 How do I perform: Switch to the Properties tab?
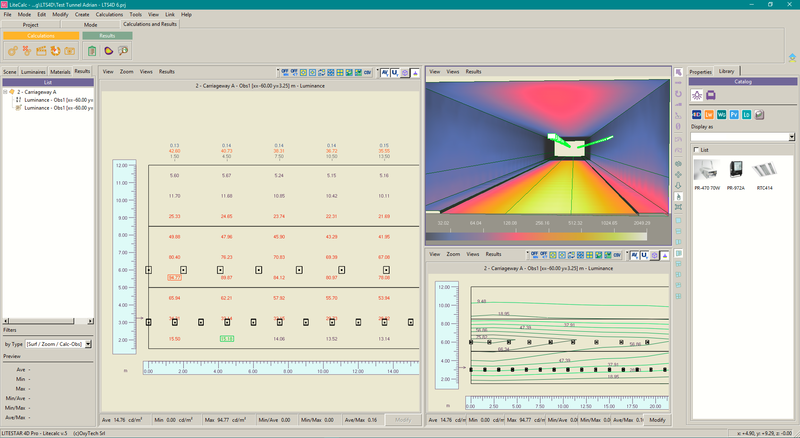[701, 72]
